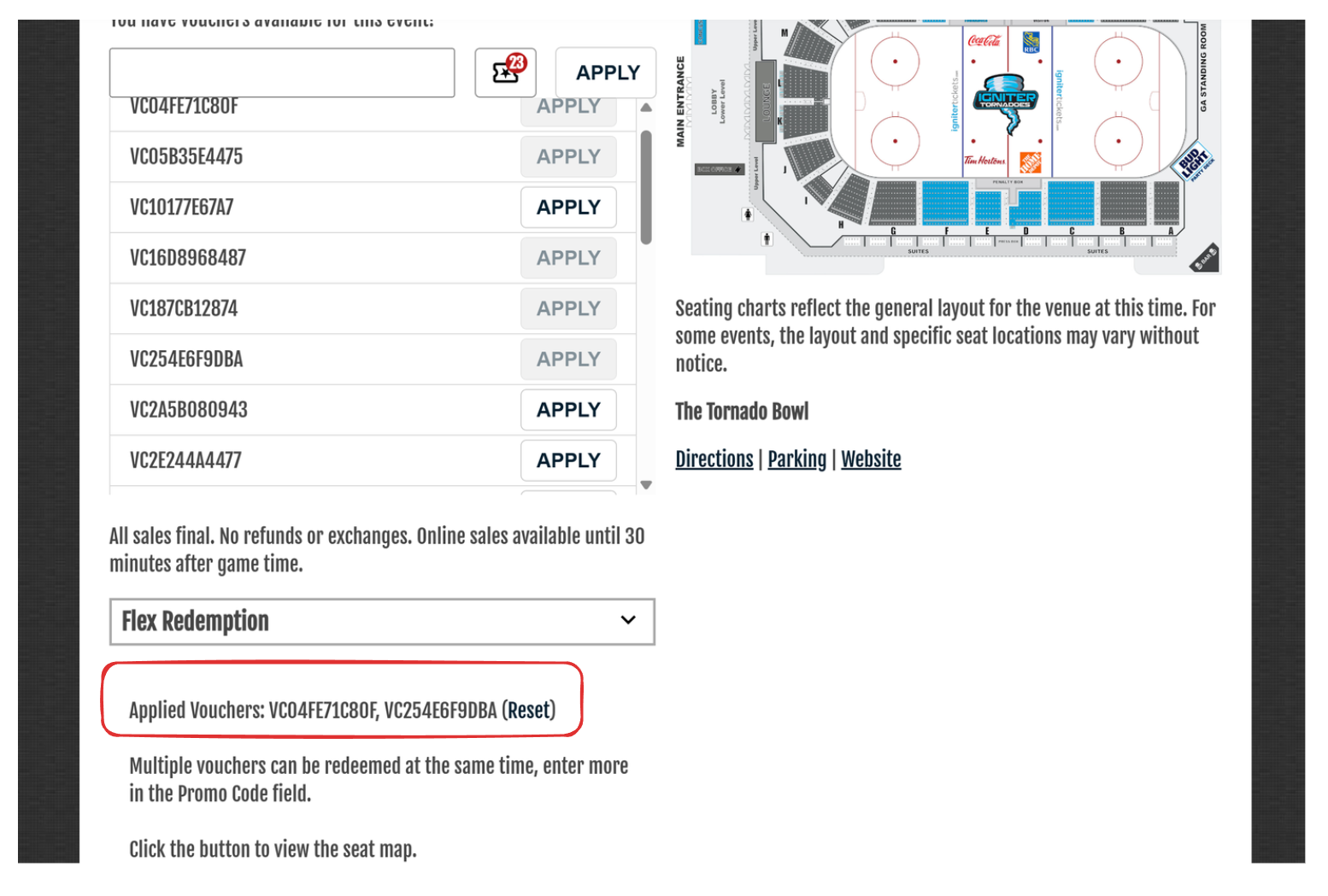The height and width of the screenshot is (896, 1328).
Task: Click the voucher list scrollbar thumb
Action: (646, 188)
